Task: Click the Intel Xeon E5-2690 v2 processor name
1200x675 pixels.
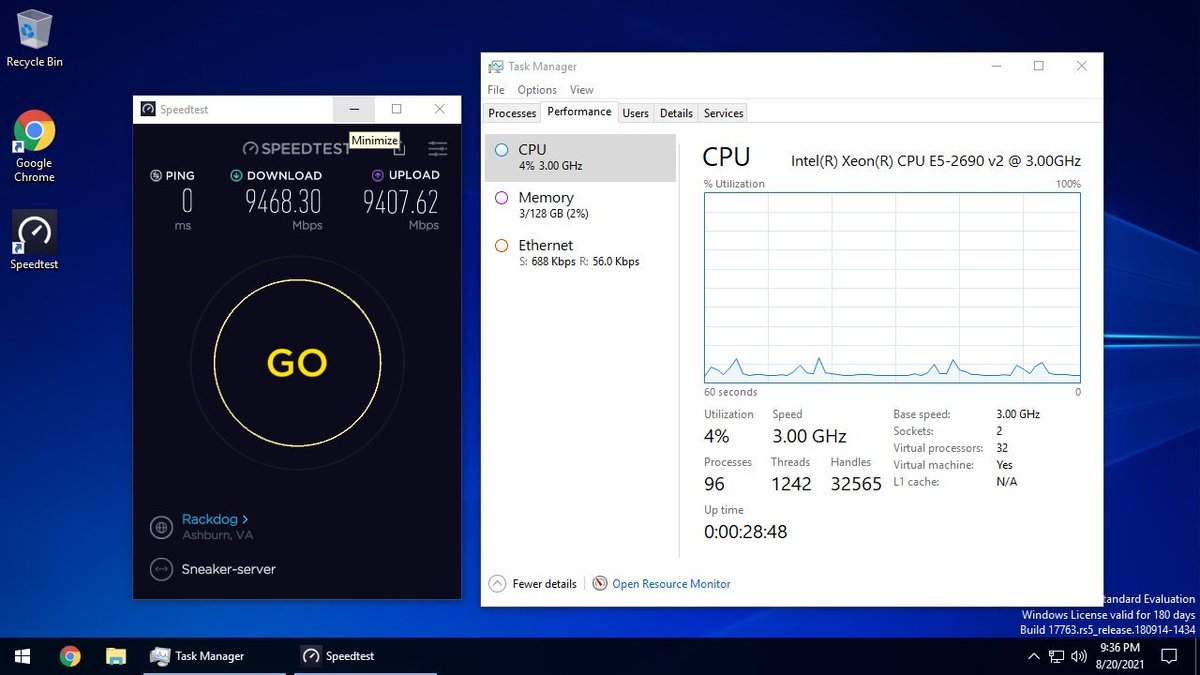Action: pos(936,160)
